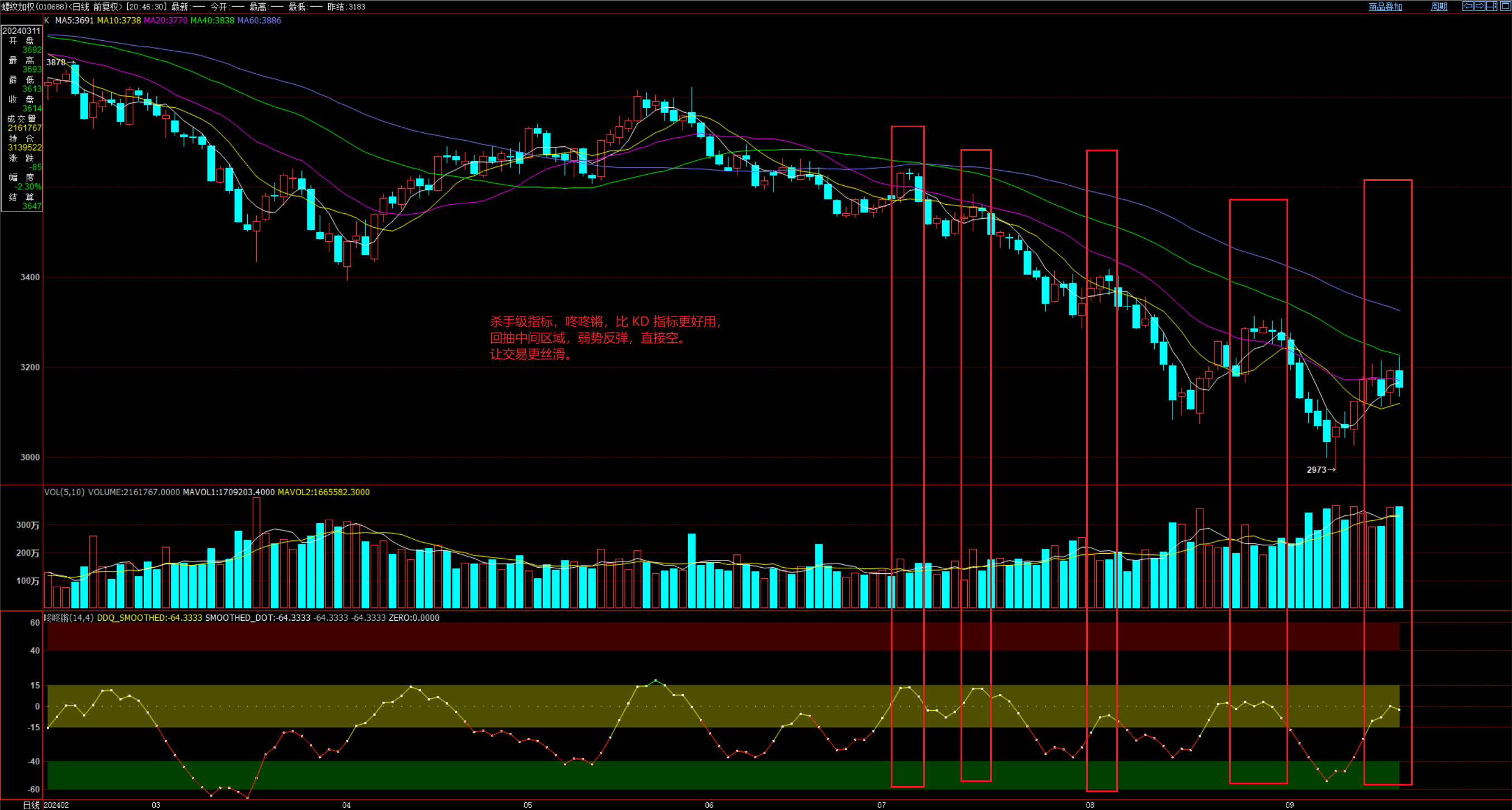Click the 日线 period label at bottom-left
Viewport: 1512px width, 810px height.
click(31, 805)
